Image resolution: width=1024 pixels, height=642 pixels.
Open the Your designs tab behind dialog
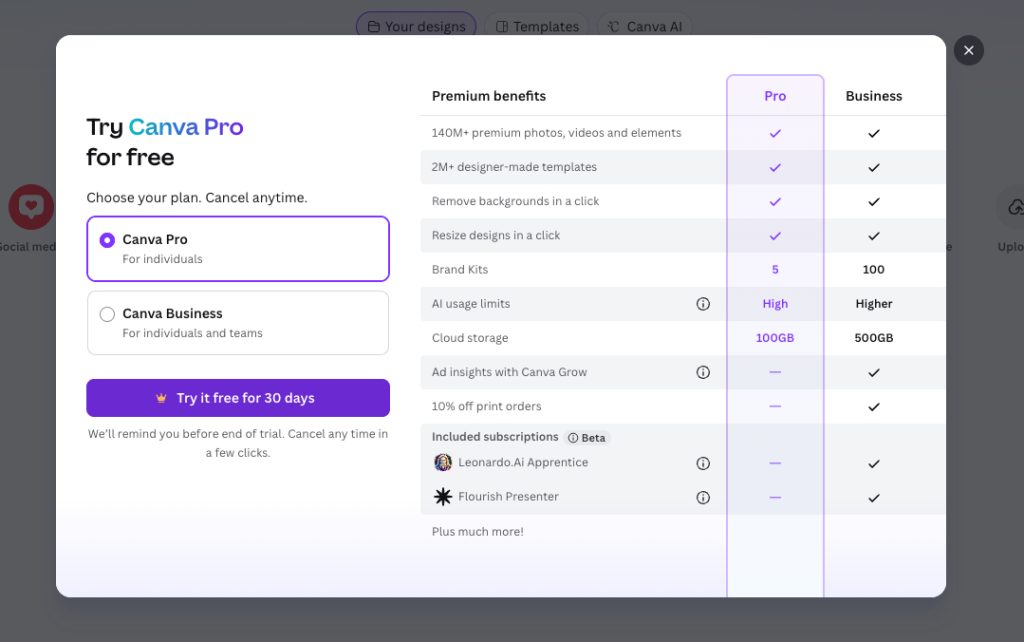click(416, 26)
